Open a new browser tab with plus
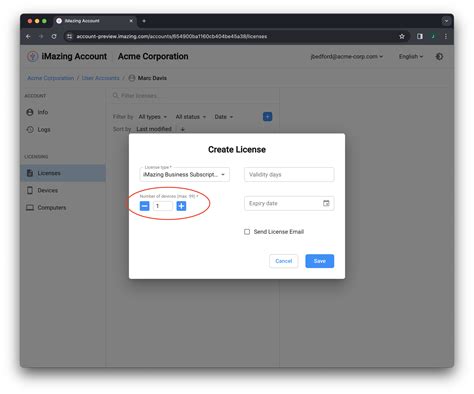 pos(144,21)
